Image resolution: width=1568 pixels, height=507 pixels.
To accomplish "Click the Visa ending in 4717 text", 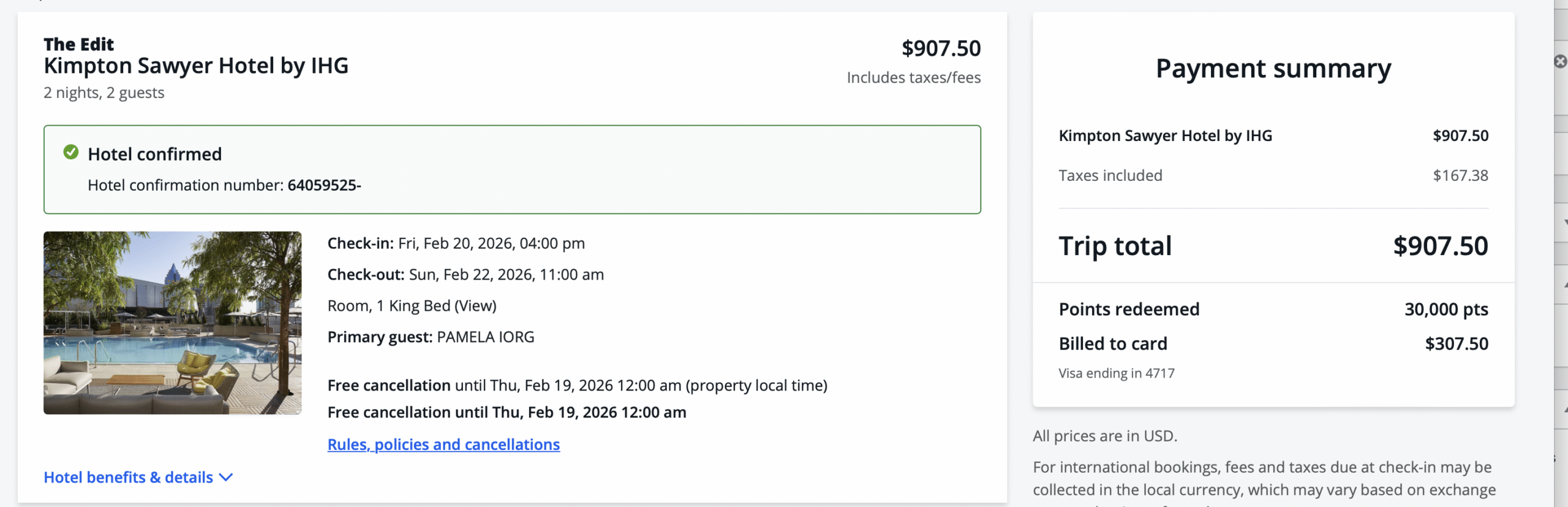I will pyautogui.click(x=1116, y=373).
